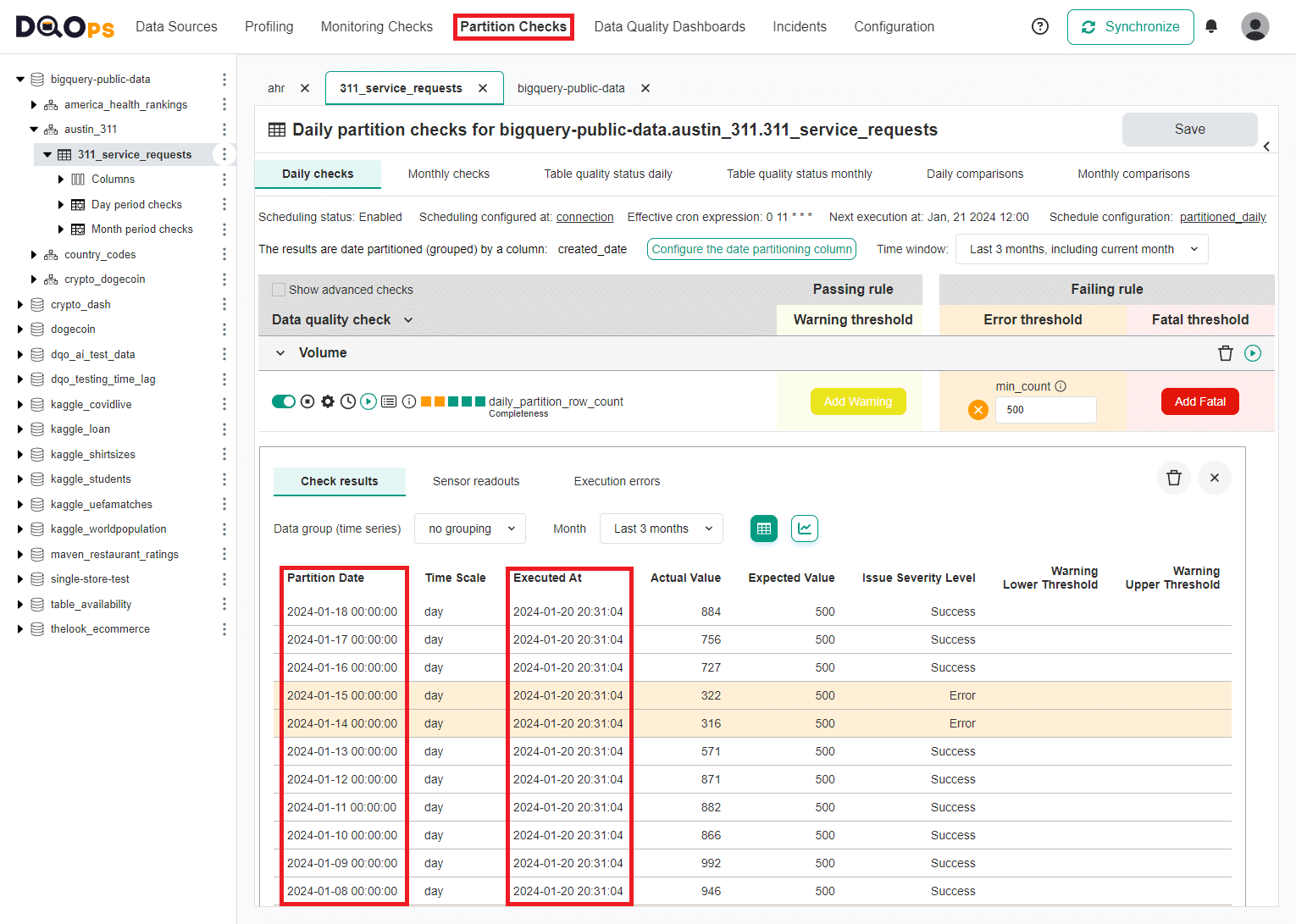Screen dimensions: 1296x924
Task: Run the daily_partition_row_count check
Action: (368, 401)
